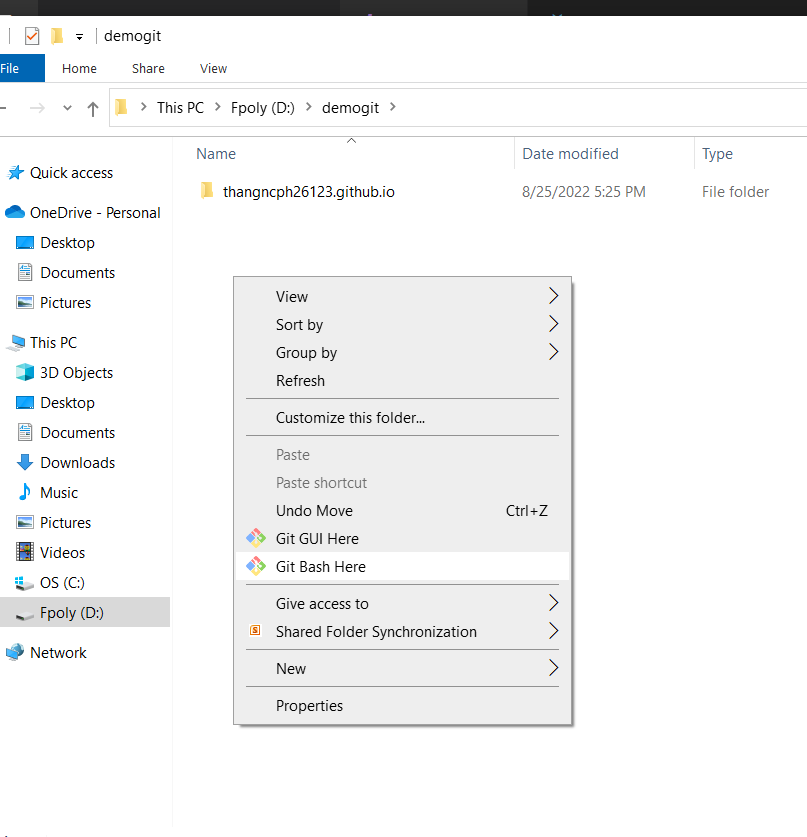Select Downloads in navigation pane
The image size is (807, 837).
click(77, 463)
